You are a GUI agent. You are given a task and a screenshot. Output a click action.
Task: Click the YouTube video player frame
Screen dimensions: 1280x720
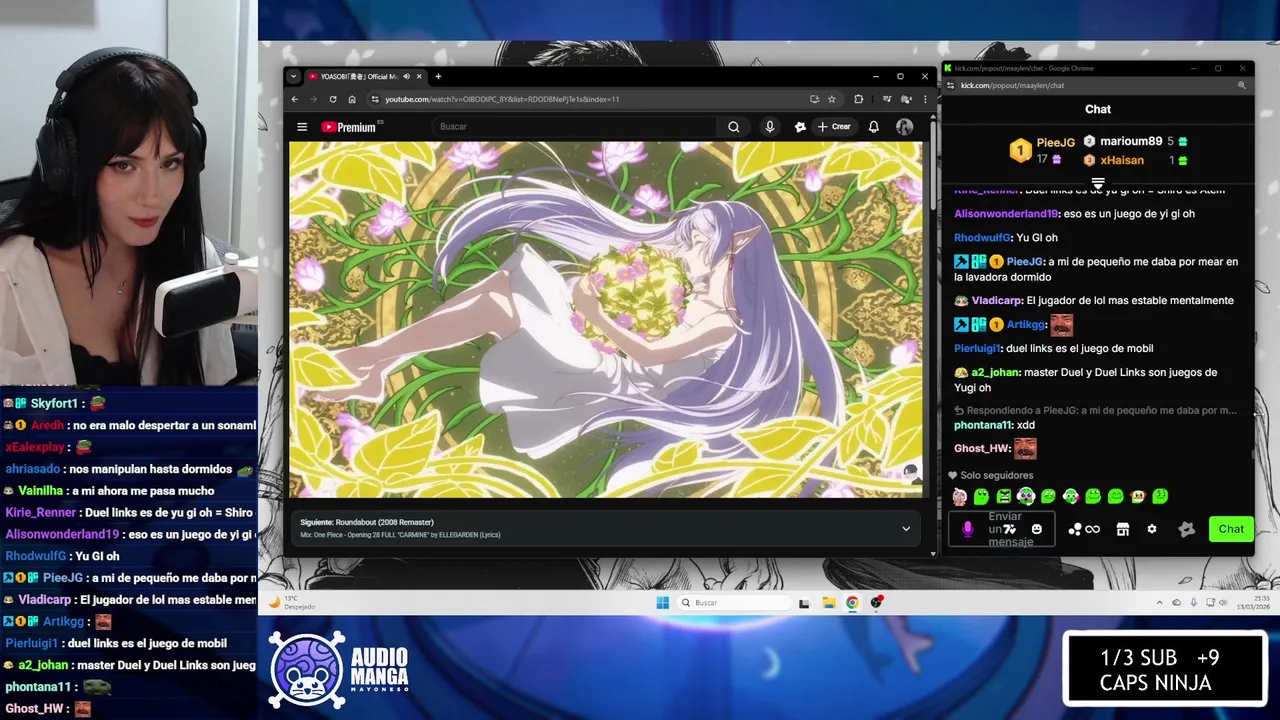[606, 319]
